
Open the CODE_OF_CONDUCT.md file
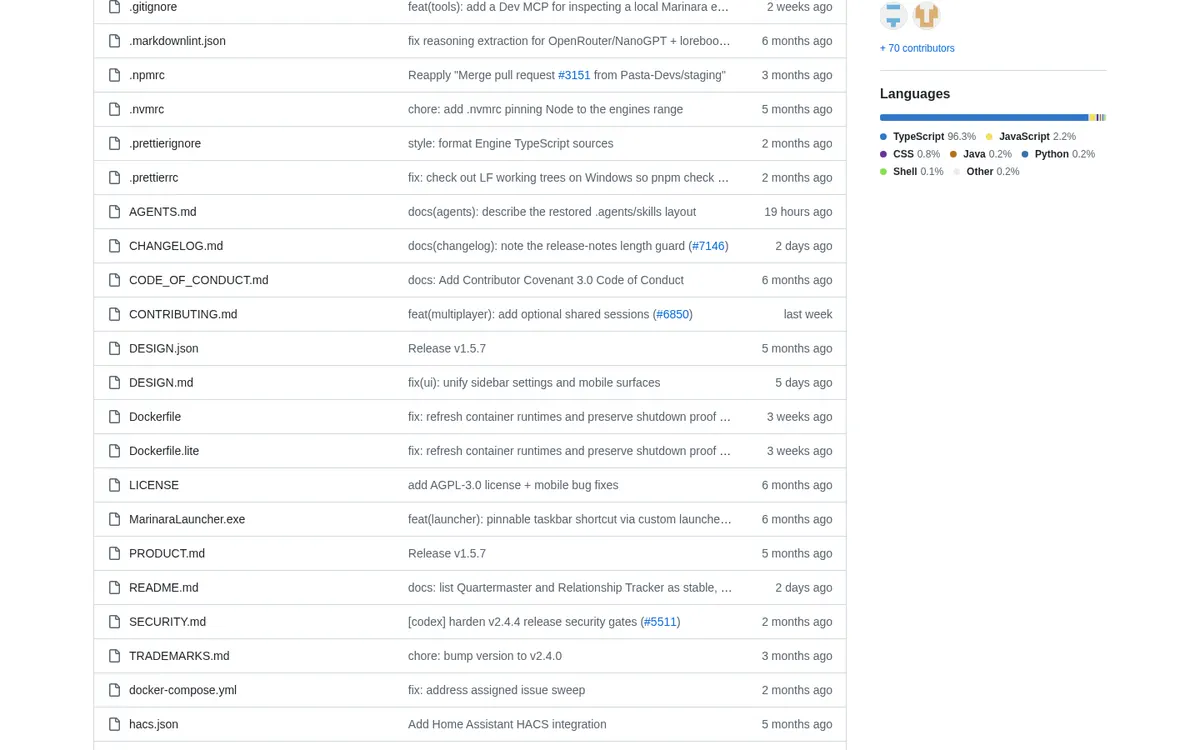click(x=199, y=280)
